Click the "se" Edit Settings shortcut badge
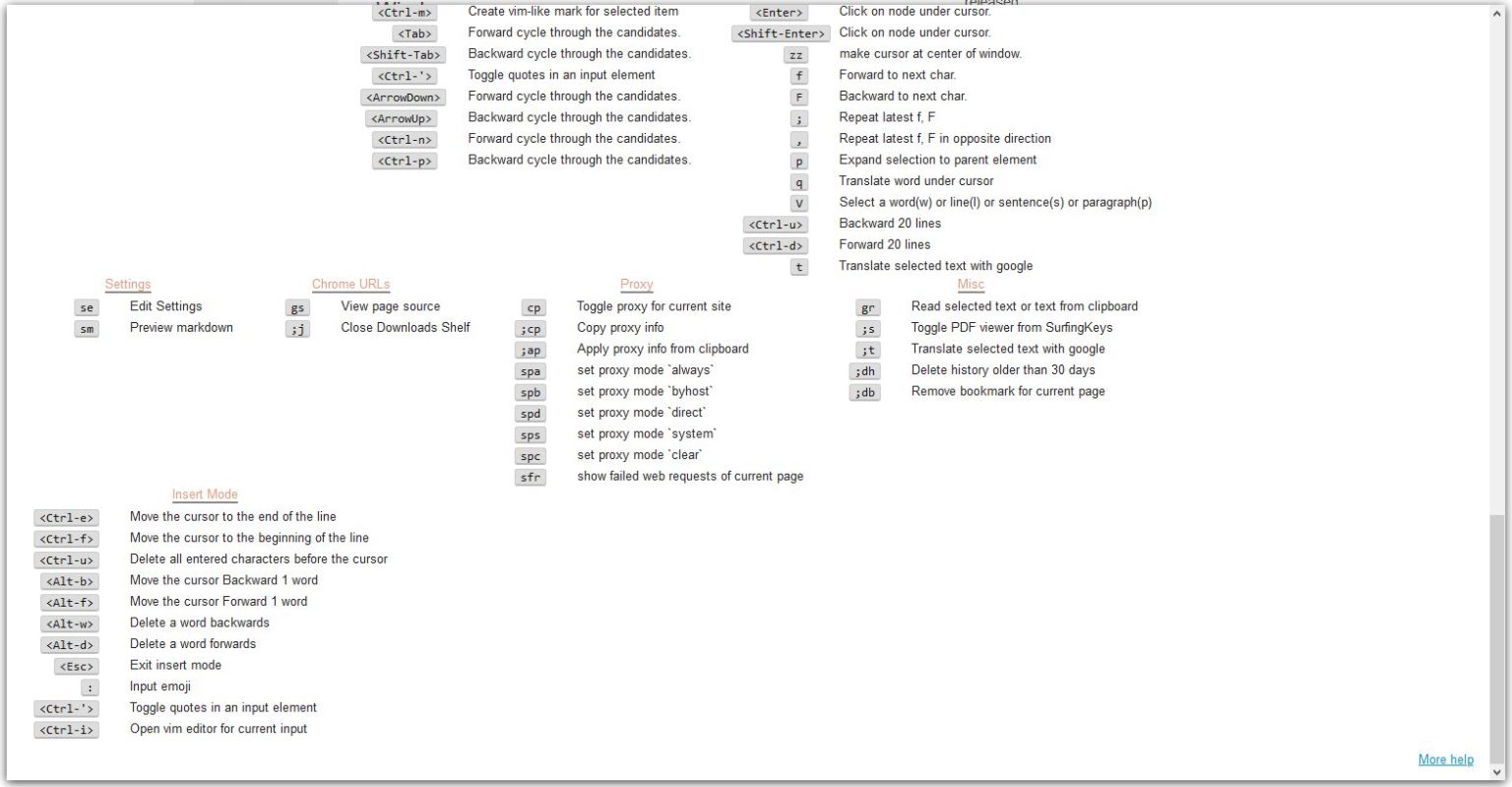This screenshot has width=1512, height=787. click(87, 306)
